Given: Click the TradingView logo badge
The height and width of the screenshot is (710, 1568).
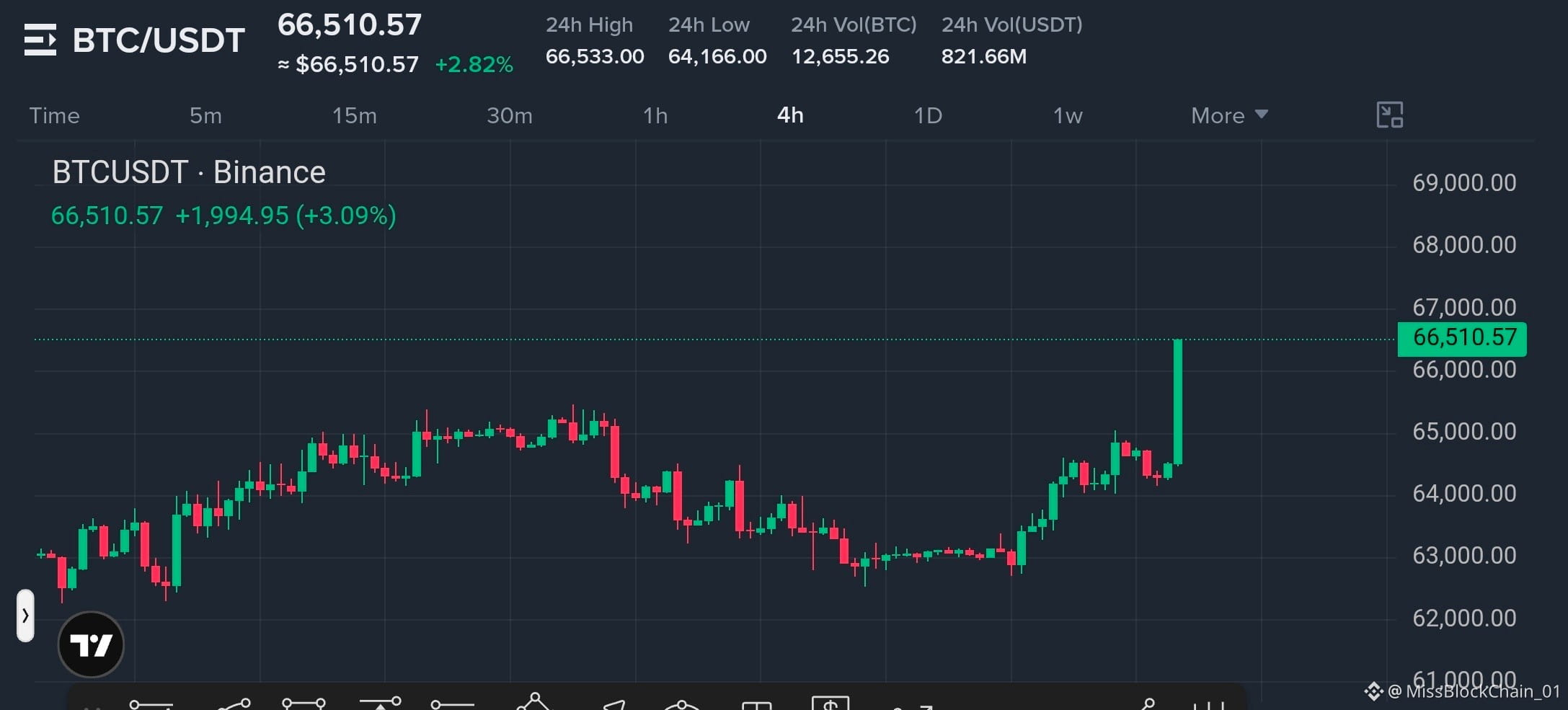Looking at the screenshot, I should tap(91, 644).
